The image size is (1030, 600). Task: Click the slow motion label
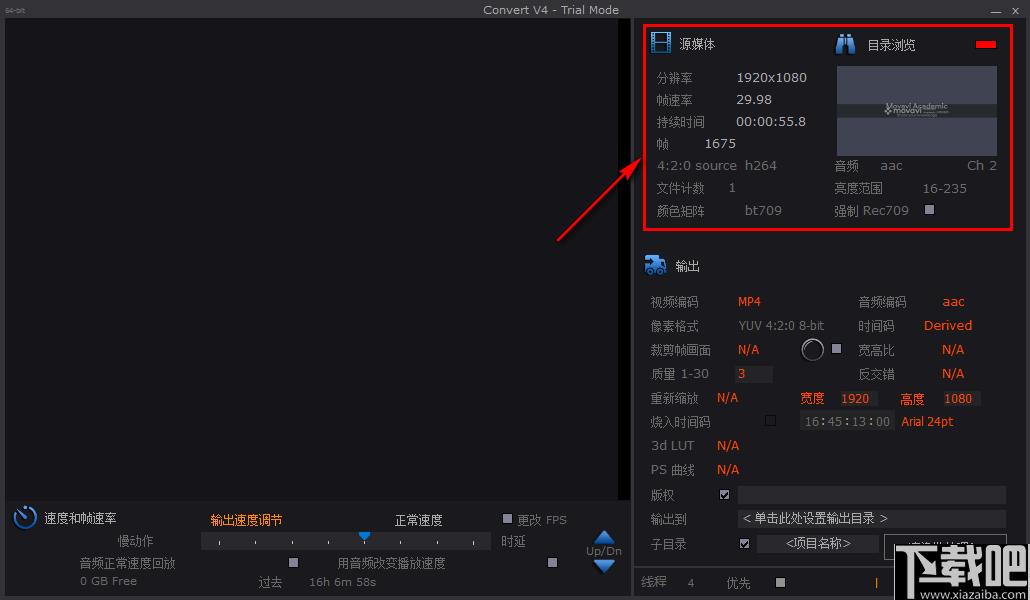pyautogui.click(x=135, y=541)
